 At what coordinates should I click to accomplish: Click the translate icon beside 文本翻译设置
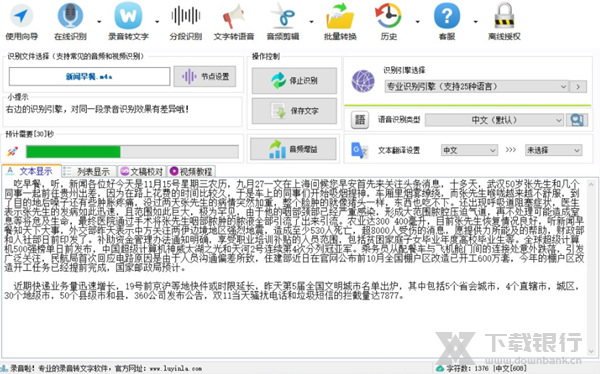coord(359,150)
